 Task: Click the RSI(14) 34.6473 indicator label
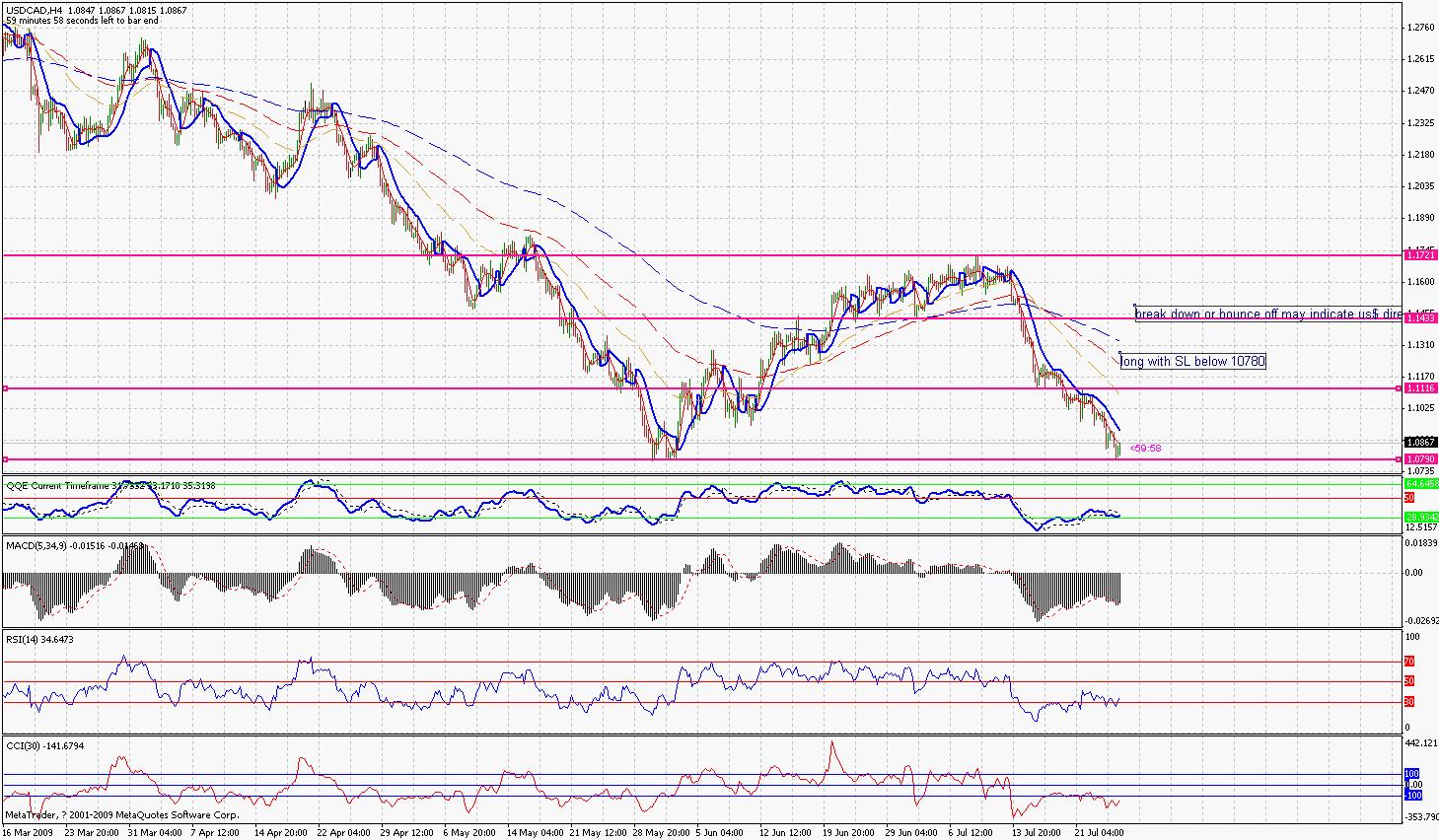coord(40,640)
